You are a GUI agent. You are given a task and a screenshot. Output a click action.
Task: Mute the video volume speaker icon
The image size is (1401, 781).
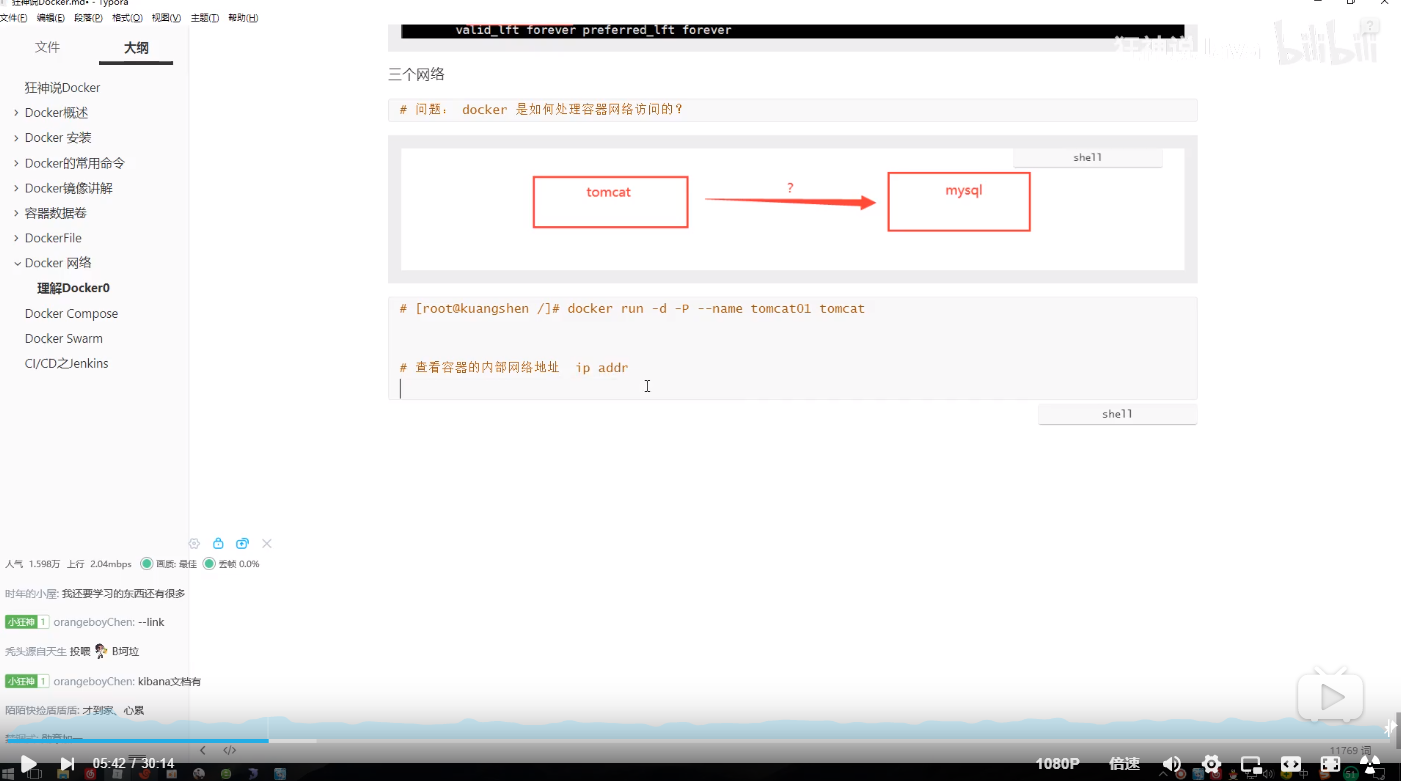point(1171,764)
